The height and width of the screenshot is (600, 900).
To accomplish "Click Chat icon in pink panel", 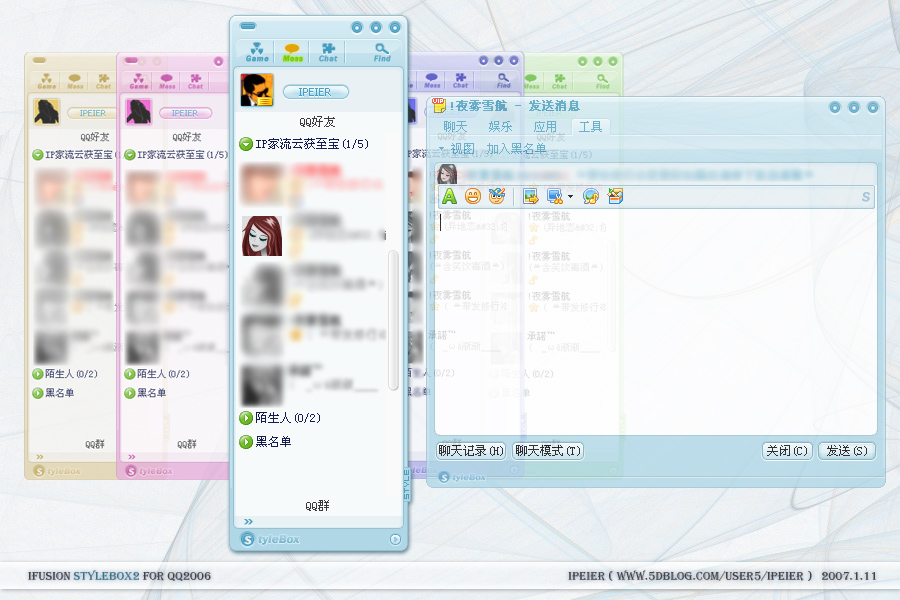I will pyautogui.click(x=195, y=81).
